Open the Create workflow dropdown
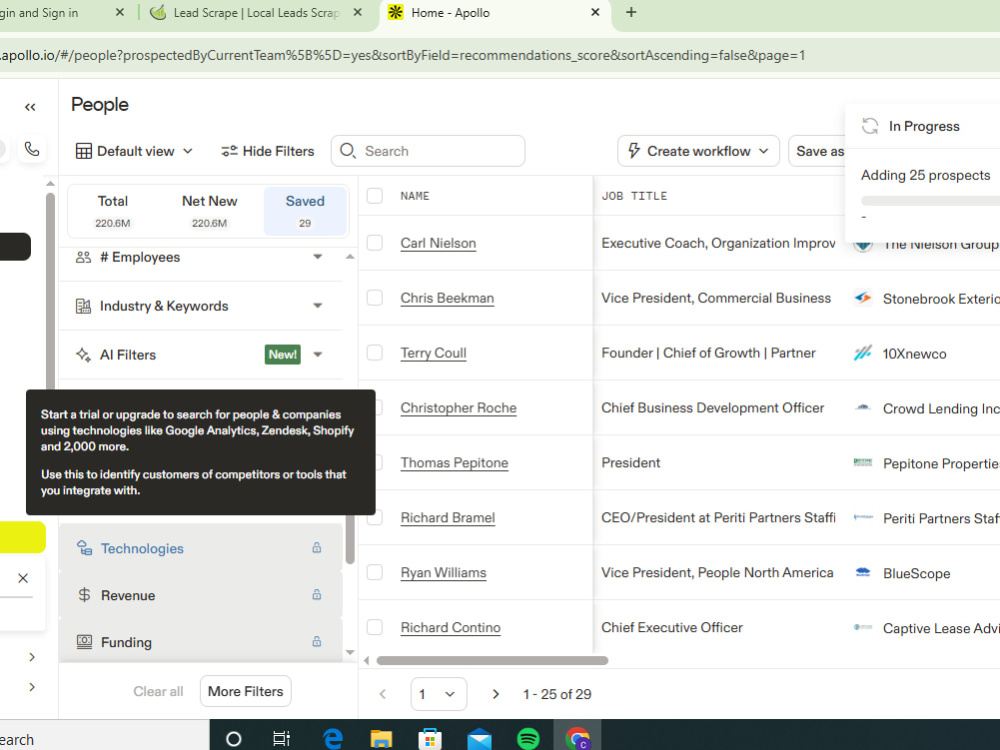Image resolution: width=1000 pixels, height=750 pixels. 763,151
